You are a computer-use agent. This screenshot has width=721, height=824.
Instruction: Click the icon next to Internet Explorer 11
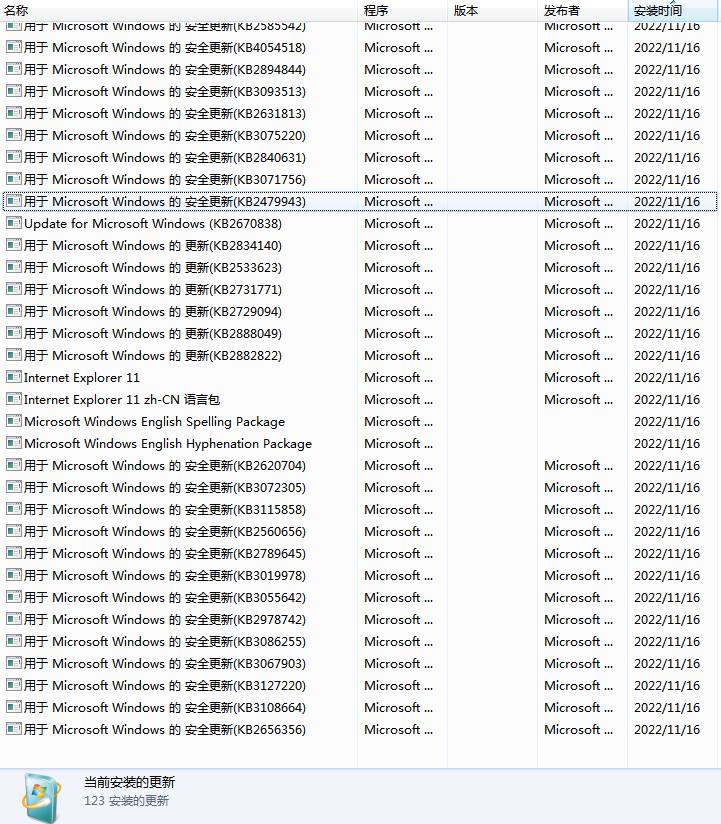(14, 377)
